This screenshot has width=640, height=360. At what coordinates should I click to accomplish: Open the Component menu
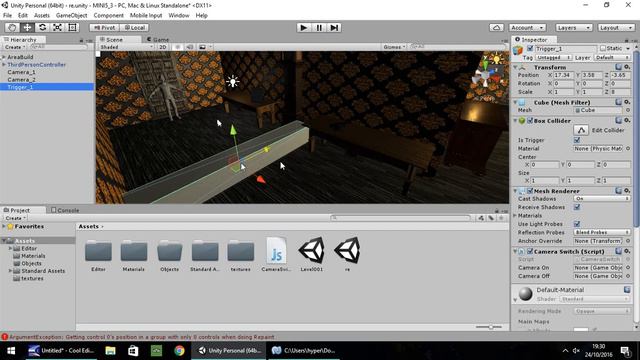pyautogui.click(x=108, y=15)
